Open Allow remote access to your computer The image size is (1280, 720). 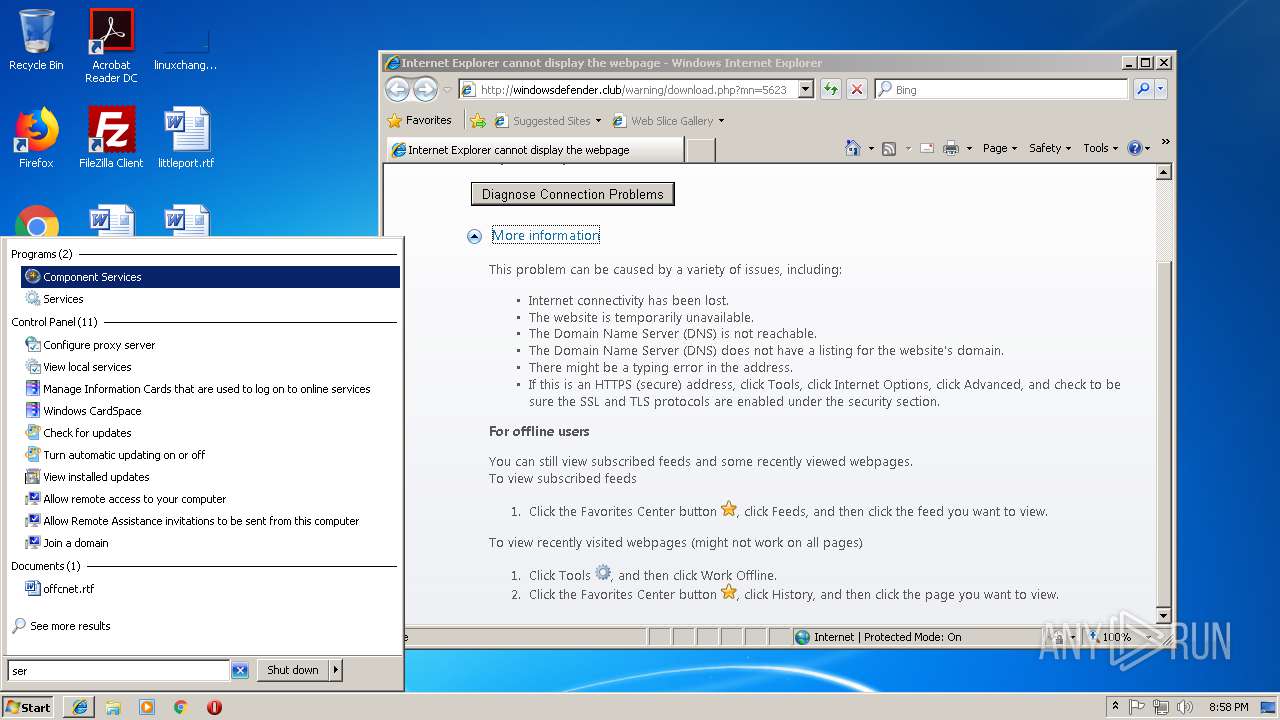click(210, 499)
